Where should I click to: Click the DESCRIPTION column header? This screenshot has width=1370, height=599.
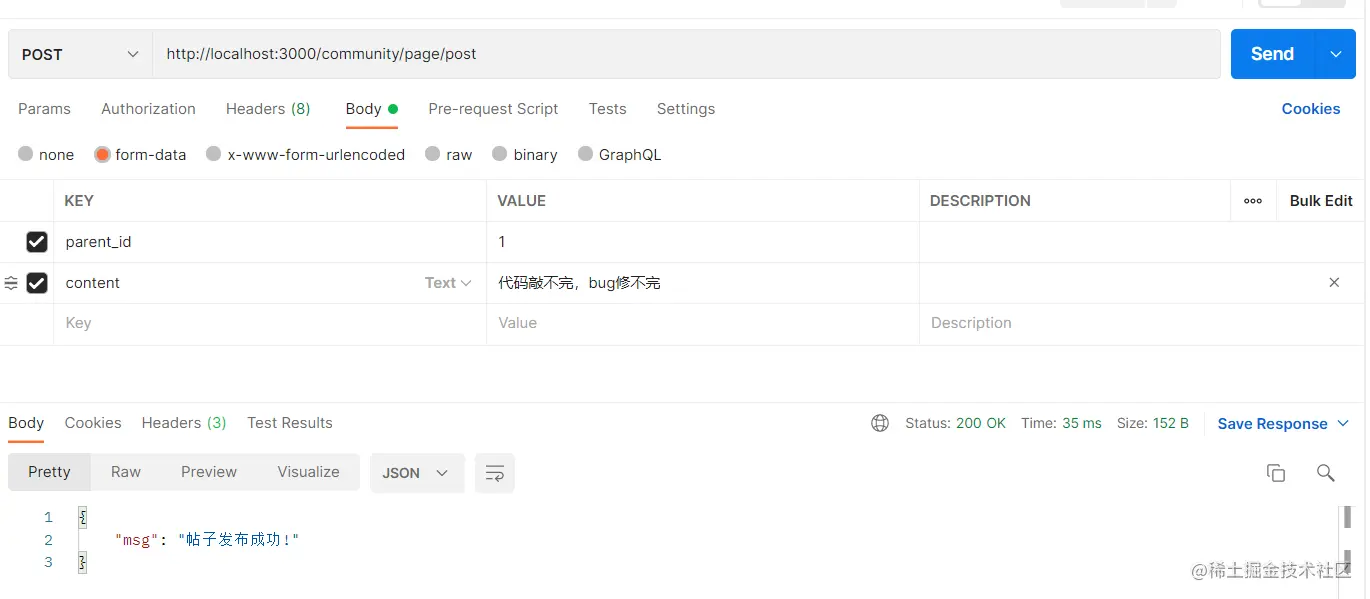(x=980, y=201)
